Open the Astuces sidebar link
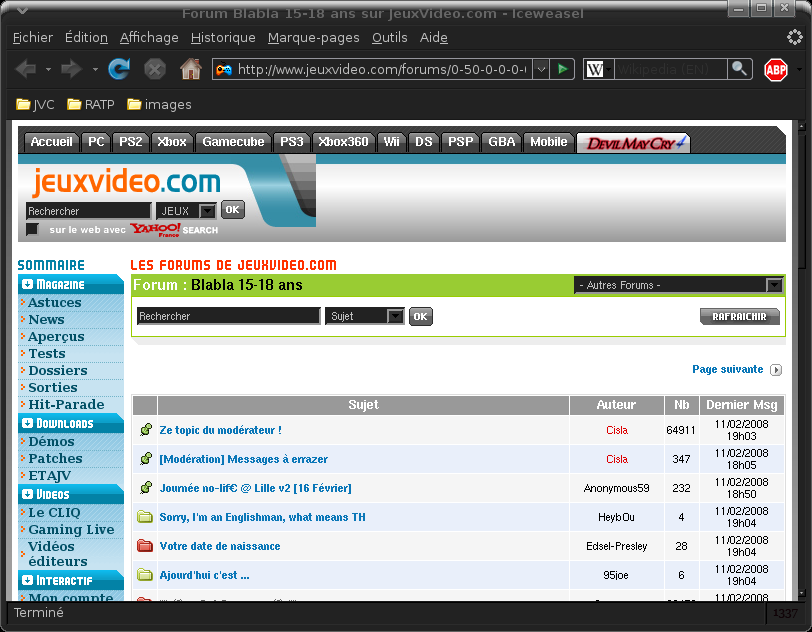The height and width of the screenshot is (632, 812). [x=55, y=303]
